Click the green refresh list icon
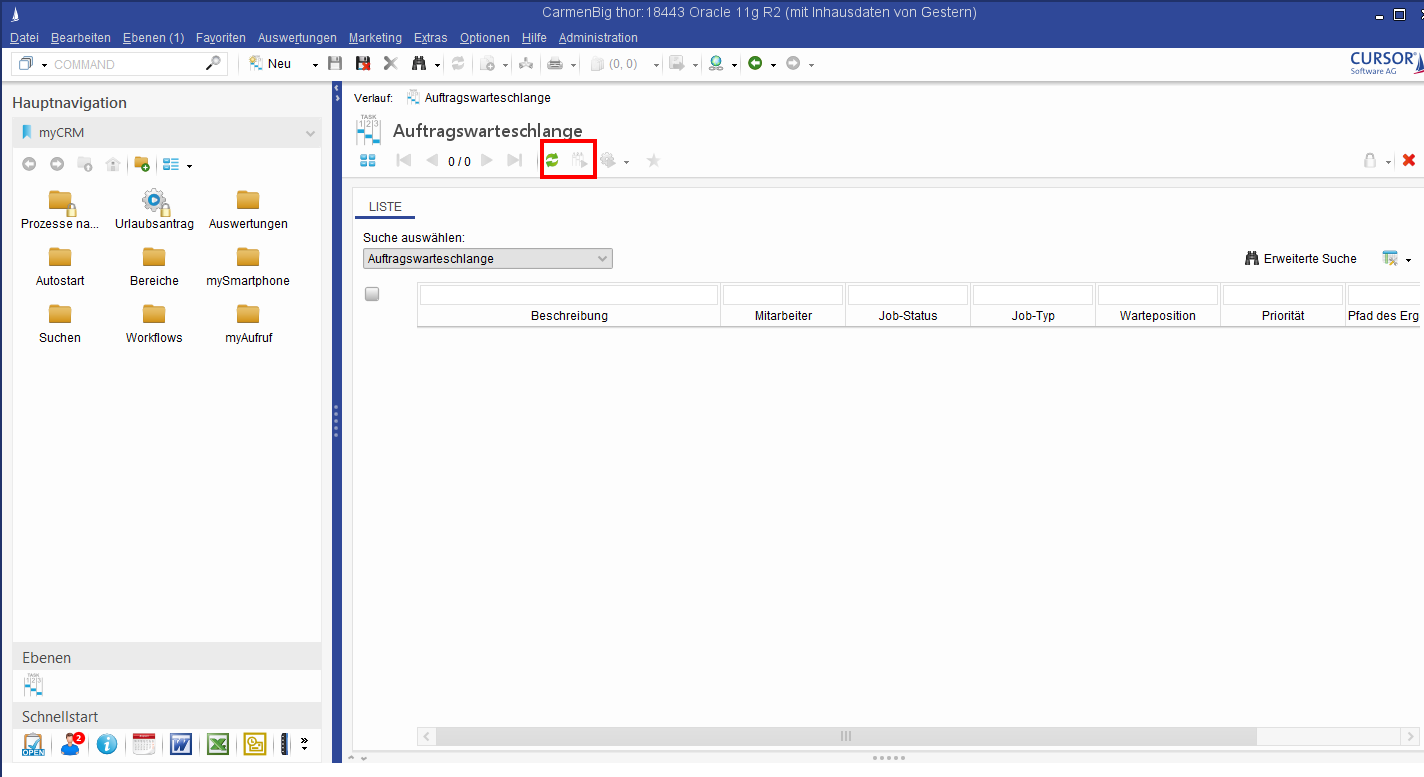 [552, 161]
